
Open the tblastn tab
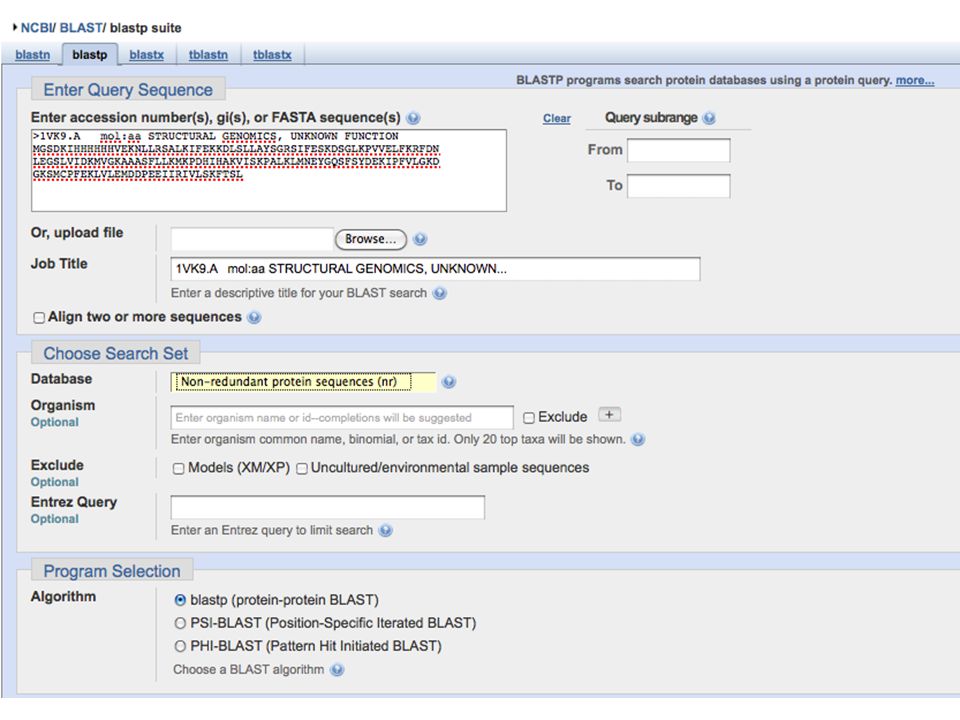point(208,54)
